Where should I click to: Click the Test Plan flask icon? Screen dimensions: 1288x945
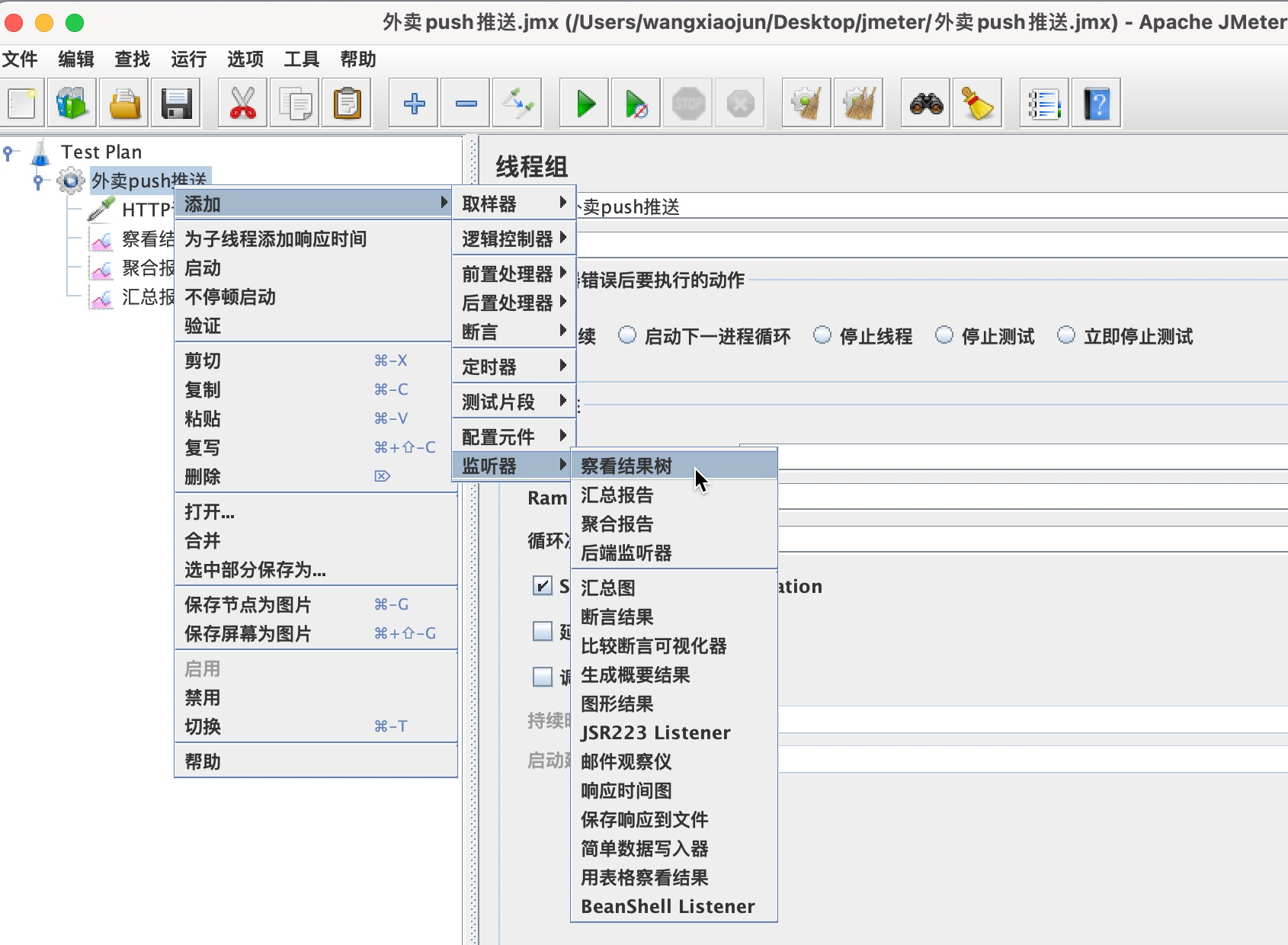pos(40,152)
